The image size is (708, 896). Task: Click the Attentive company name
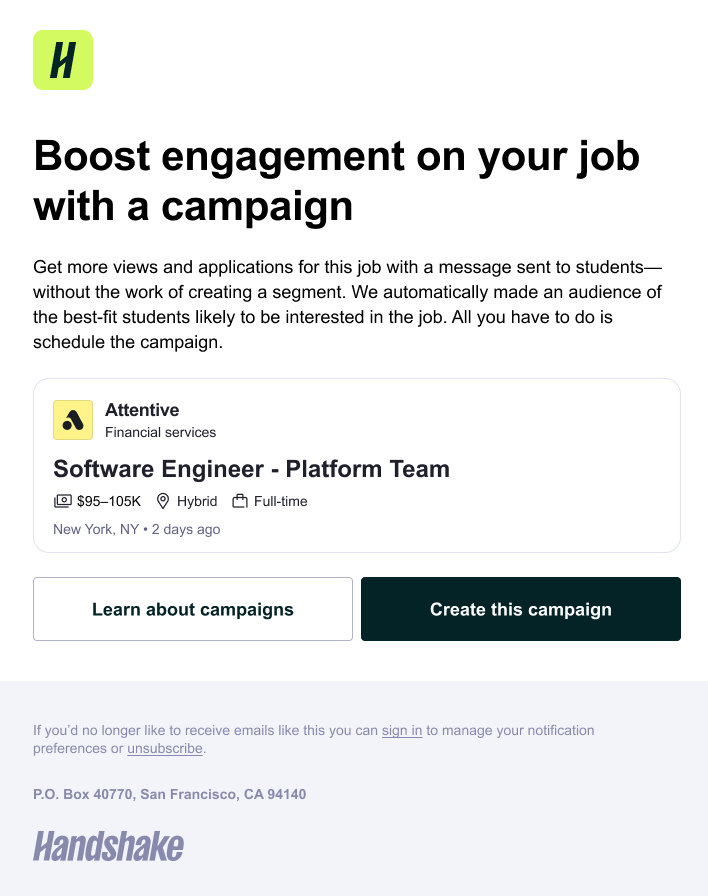[x=142, y=410]
